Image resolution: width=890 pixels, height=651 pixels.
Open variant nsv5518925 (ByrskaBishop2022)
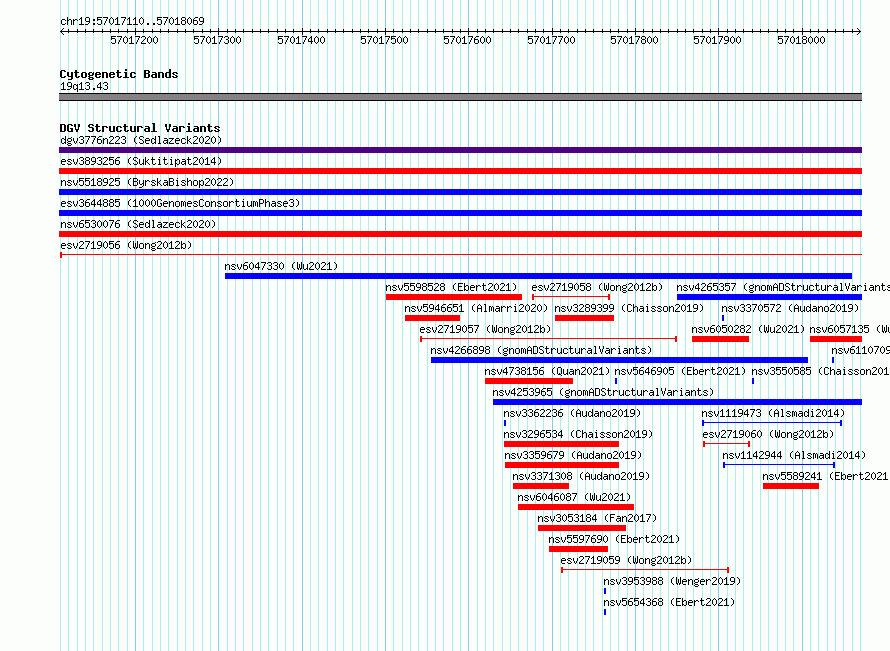tap(147, 182)
